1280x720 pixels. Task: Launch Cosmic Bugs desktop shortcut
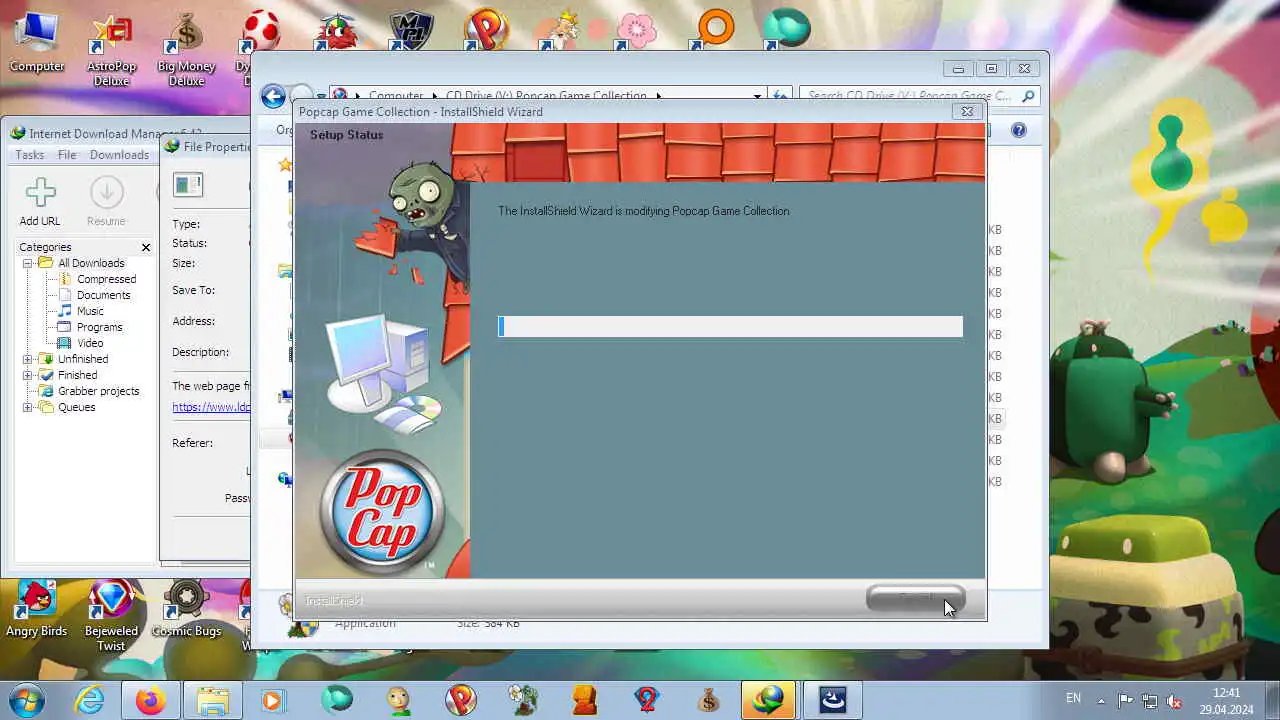pyautogui.click(x=186, y=610)
